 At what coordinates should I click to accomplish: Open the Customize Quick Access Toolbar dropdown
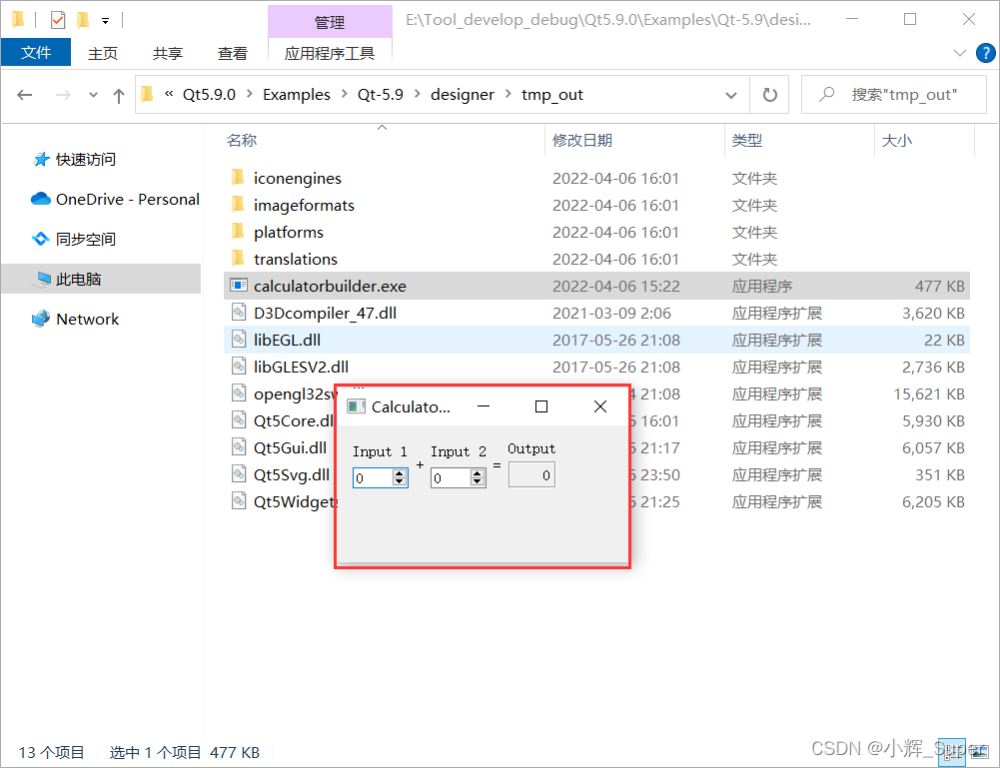click(x=105, y=19)
